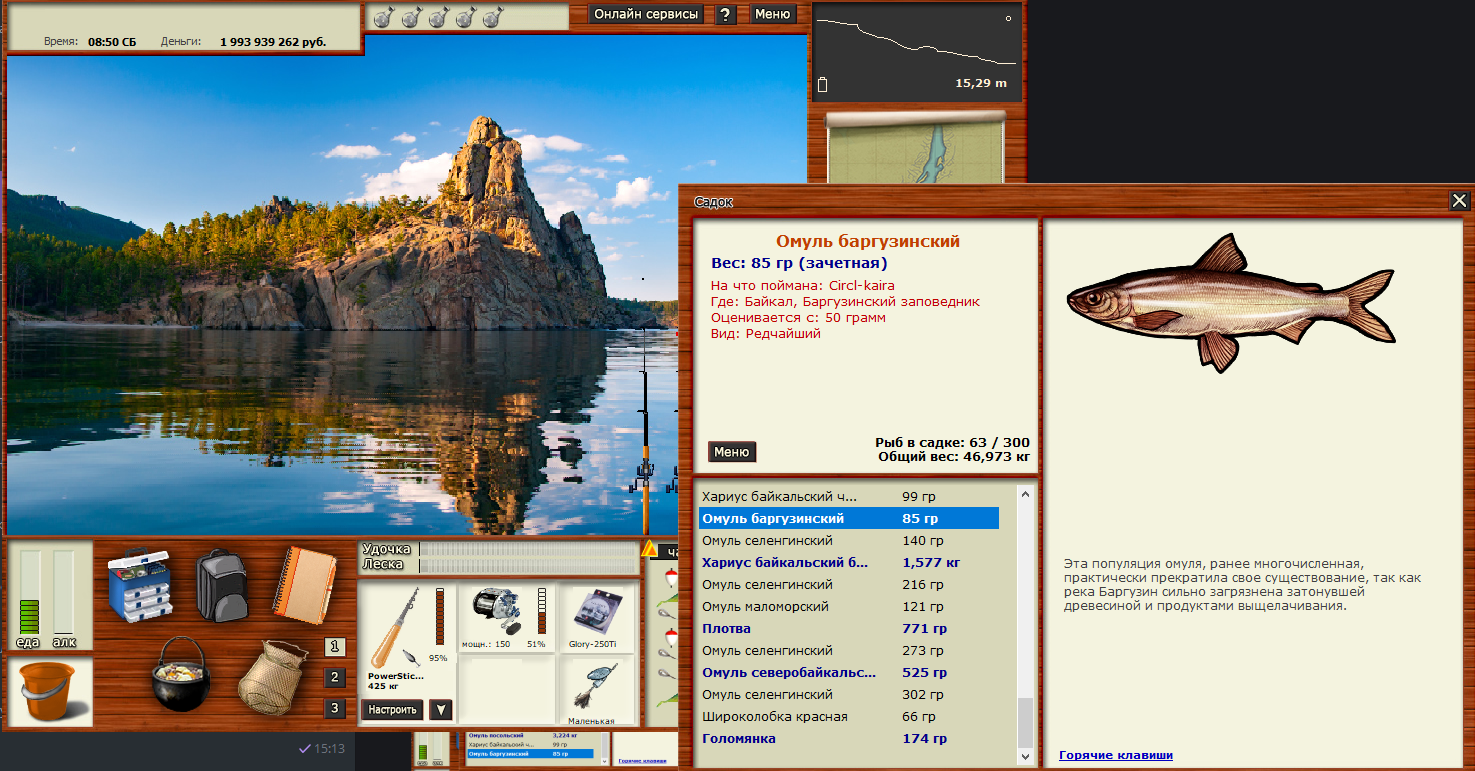Click the keepnet list scrollbar thumb
This screenshot has height=771, width=1475.
(x=1025, y=722)
